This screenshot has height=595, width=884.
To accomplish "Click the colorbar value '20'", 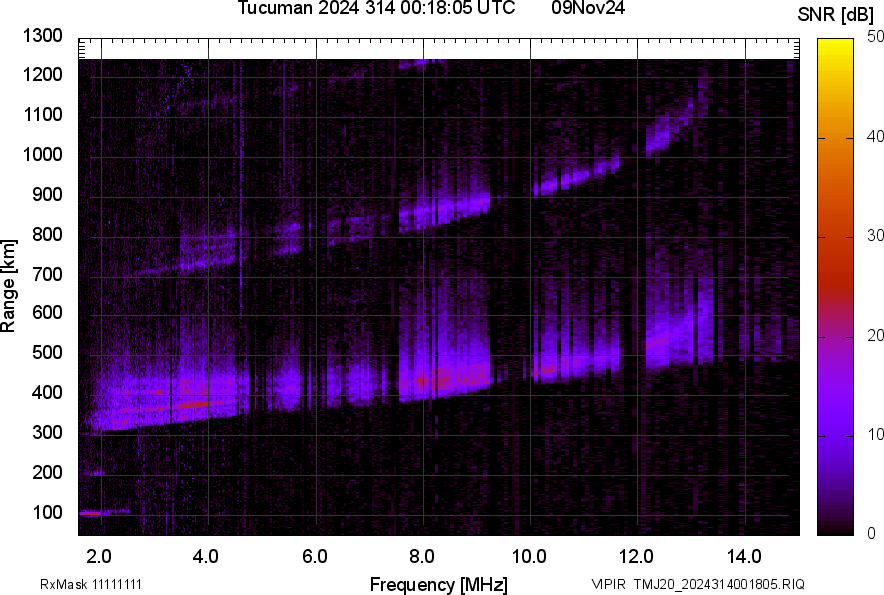I will [x=875, y=336].
